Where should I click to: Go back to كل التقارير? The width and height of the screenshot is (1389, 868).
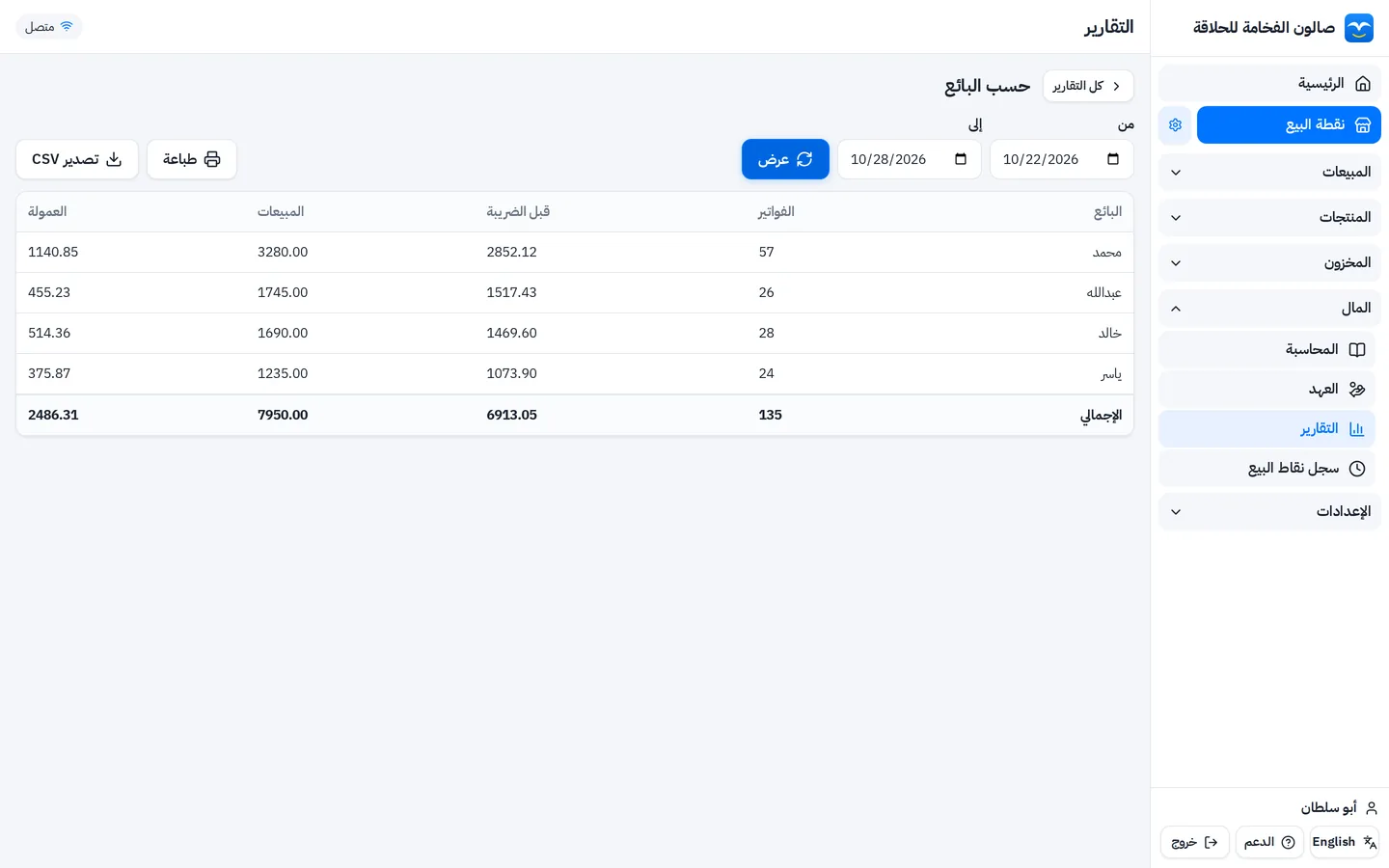pyautogui.click(x=1088, y=86)
